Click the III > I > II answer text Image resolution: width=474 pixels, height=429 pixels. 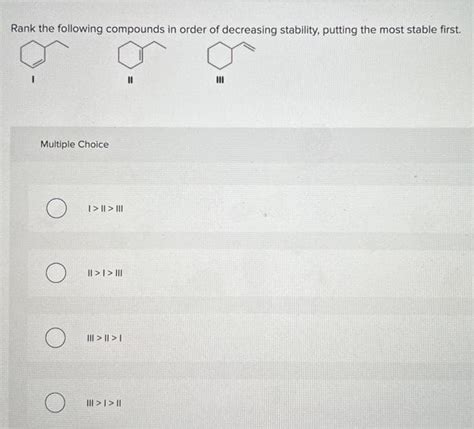[x=104, y=403]
